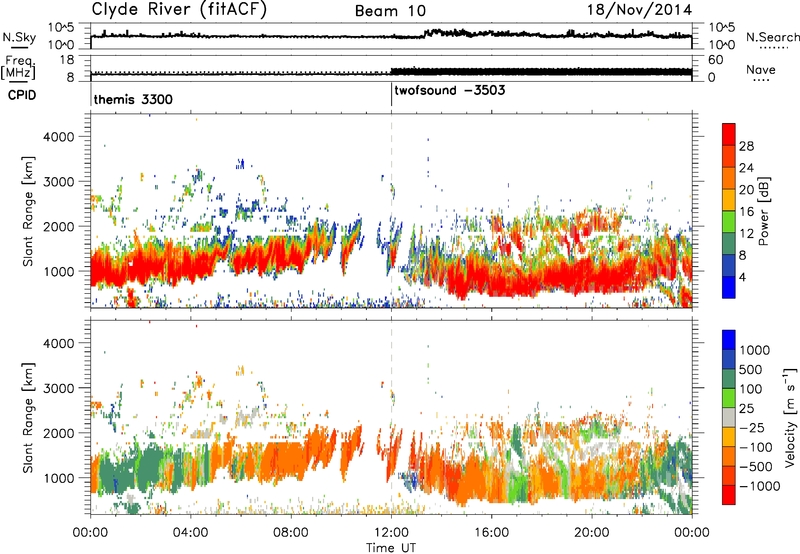Click the date '18/Nov/2014'
This screenshot has height=554, width=800.
tap(640, 10)
